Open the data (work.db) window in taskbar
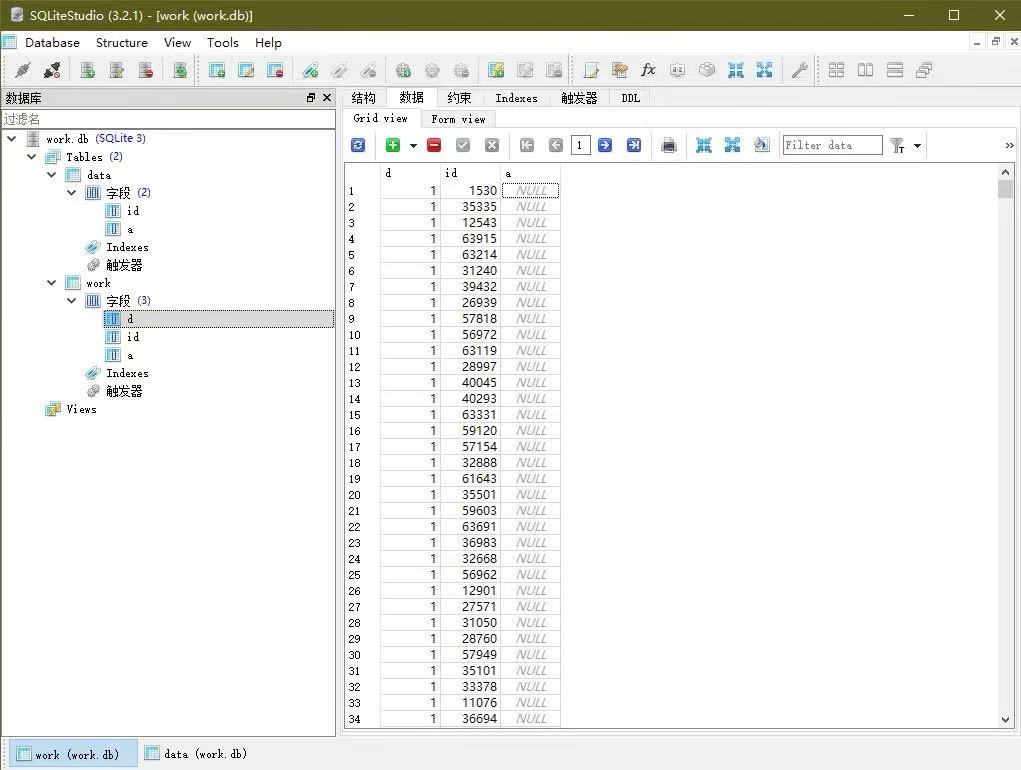The image size is (1021, 770). (197, 754)
